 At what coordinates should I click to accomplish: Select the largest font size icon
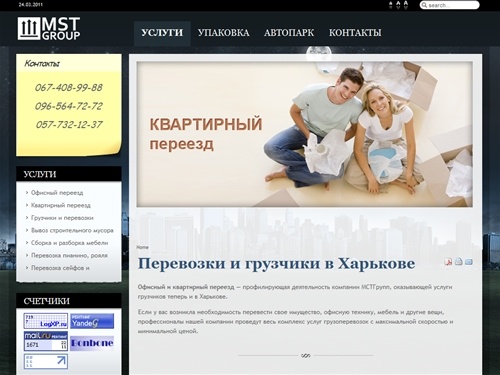tap(406, 5)
